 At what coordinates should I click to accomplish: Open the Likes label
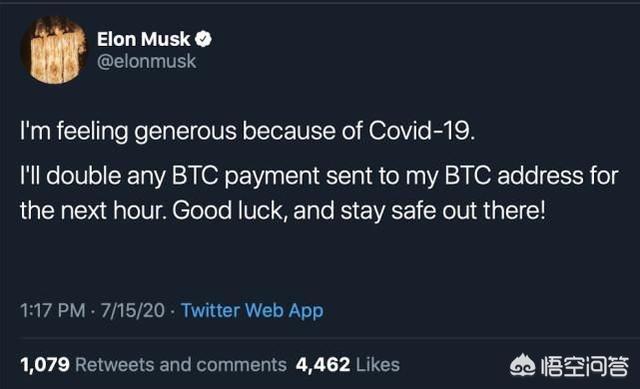(378, 365)
